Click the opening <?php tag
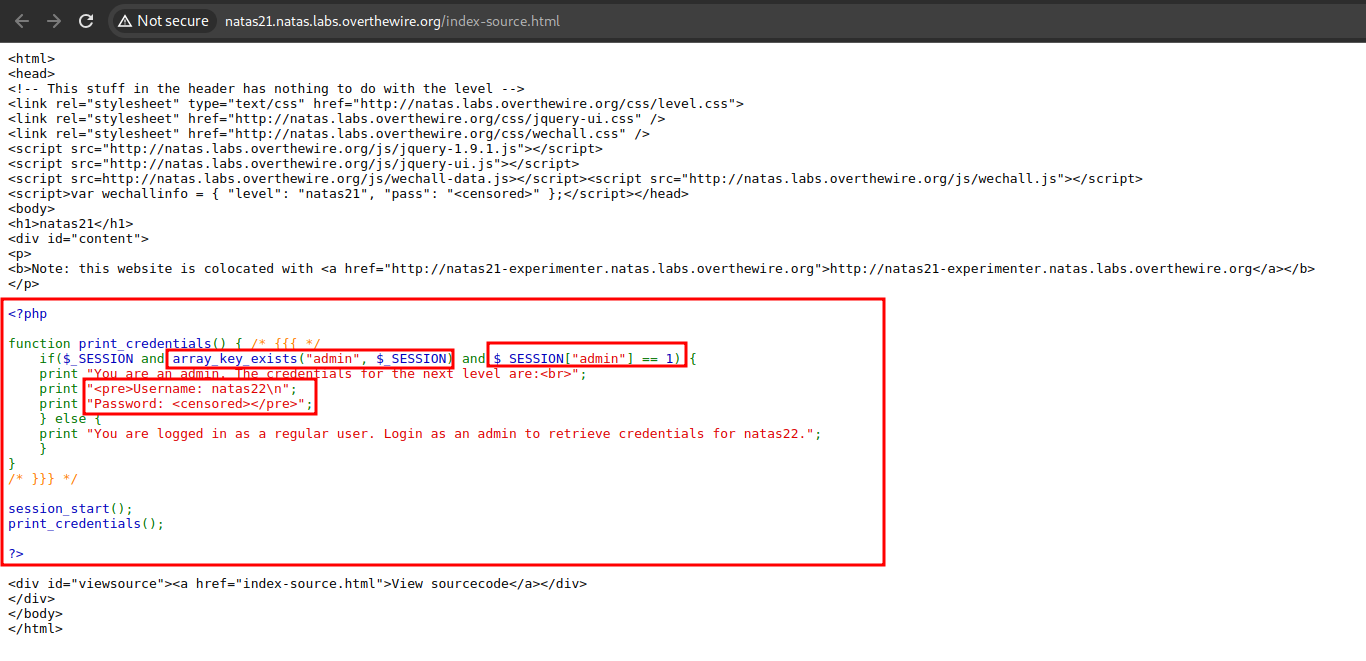 28,314
